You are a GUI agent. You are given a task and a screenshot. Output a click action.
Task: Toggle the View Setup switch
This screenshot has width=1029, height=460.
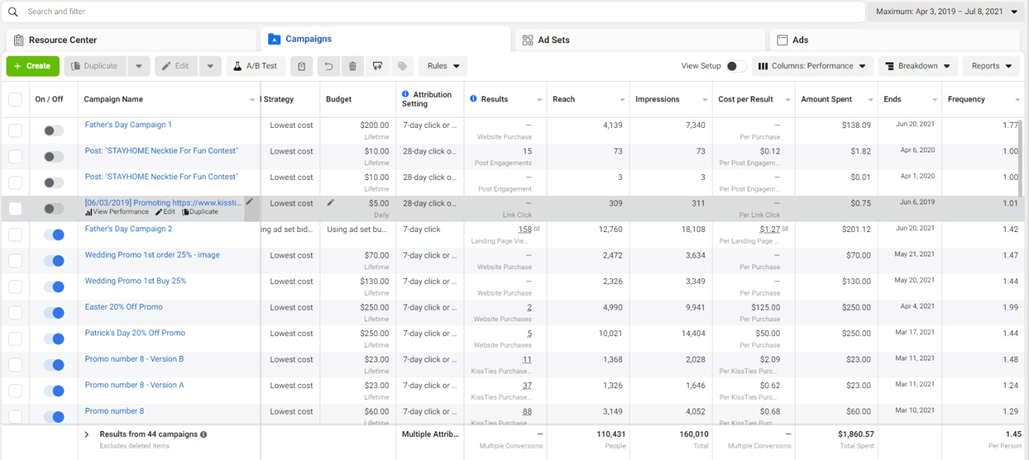pyautogui.click(x=735, y=66)
